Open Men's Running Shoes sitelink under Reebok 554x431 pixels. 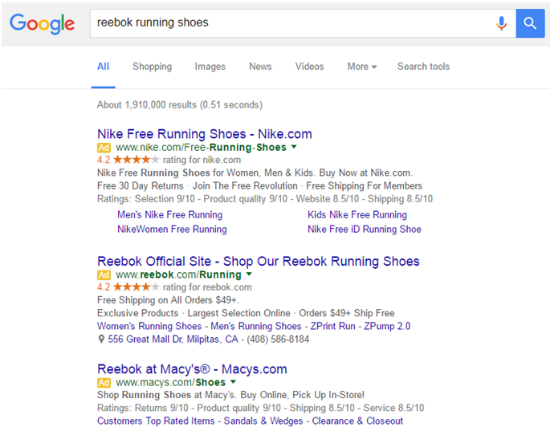tap(256, 326)
